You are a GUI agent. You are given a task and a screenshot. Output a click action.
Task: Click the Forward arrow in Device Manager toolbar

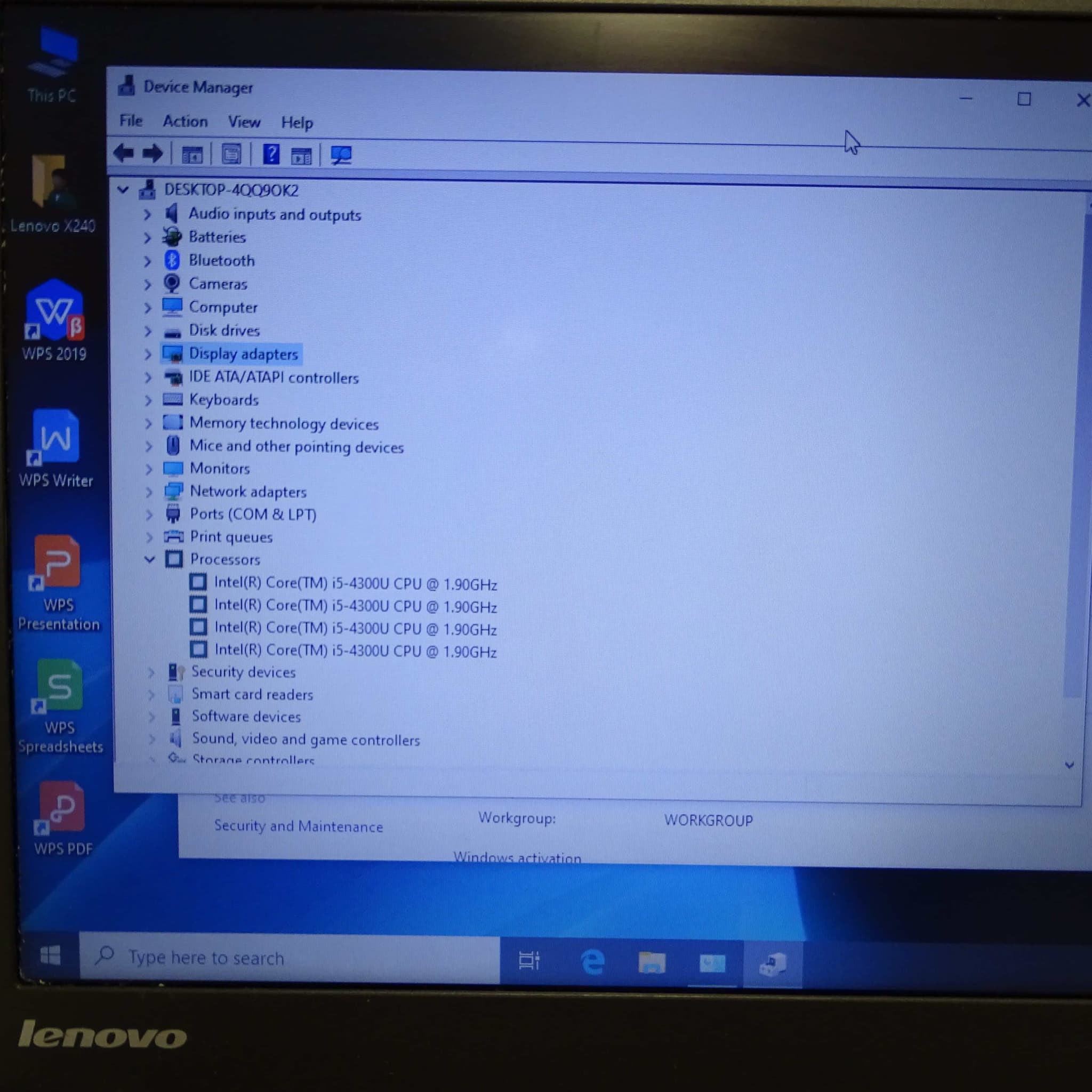point(152,153)
